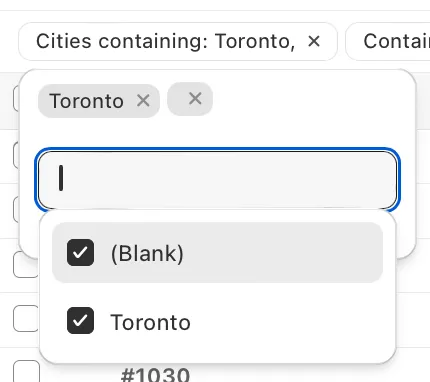Open the "Cities containing: Toronto," filter chip

pos(165,42)
